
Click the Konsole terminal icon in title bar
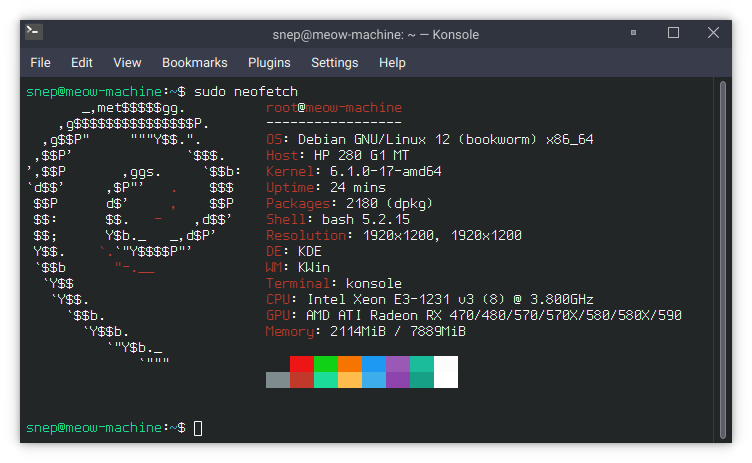click(34, 32)
